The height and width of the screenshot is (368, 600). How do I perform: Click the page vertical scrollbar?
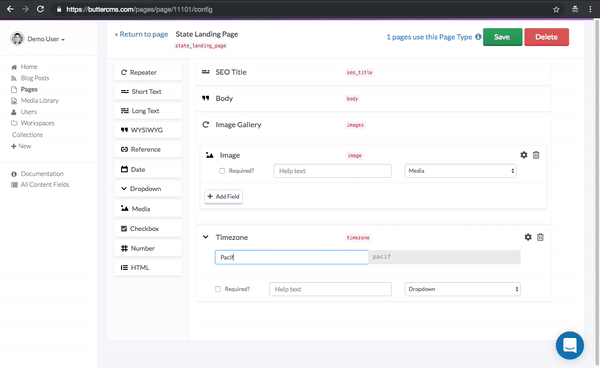click(x=596, y=191)
